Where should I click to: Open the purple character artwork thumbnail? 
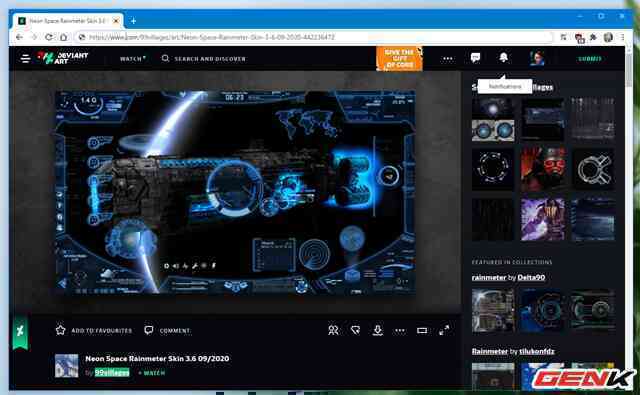click(543, 220)
